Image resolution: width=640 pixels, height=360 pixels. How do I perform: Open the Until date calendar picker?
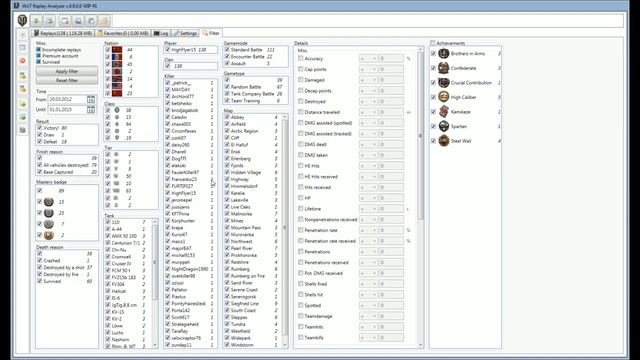pyautogui.click(x=91, y=110)
